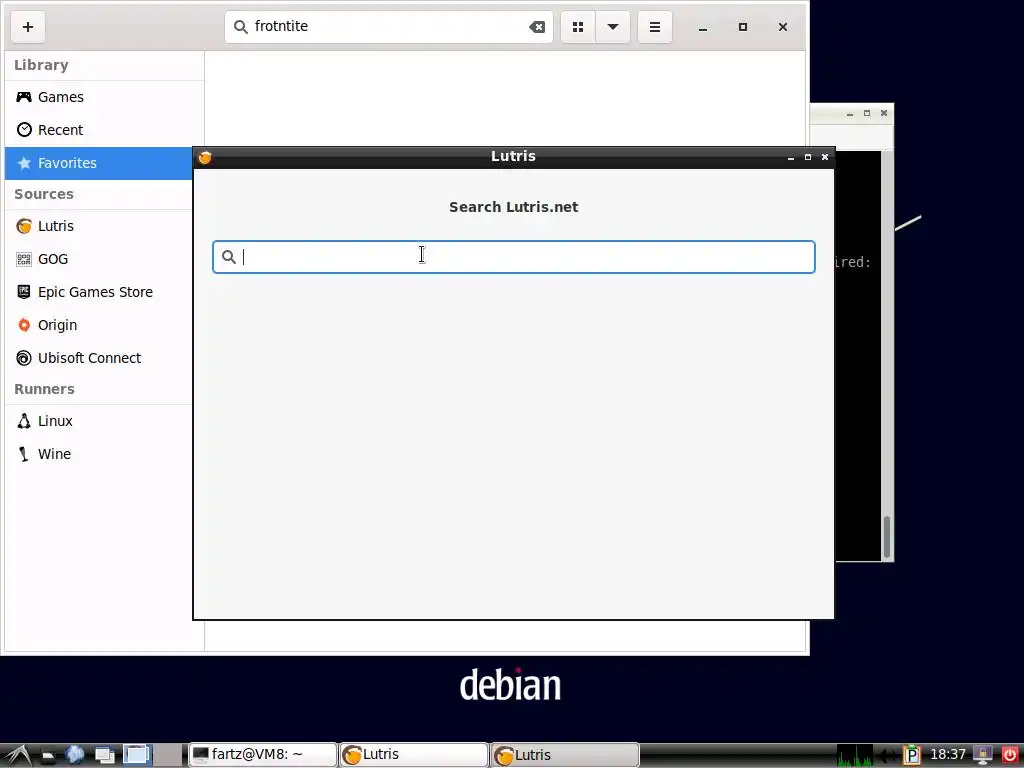Open the view options dropdown arrow
Screen dimensions: 1024x768
(613, 27)
